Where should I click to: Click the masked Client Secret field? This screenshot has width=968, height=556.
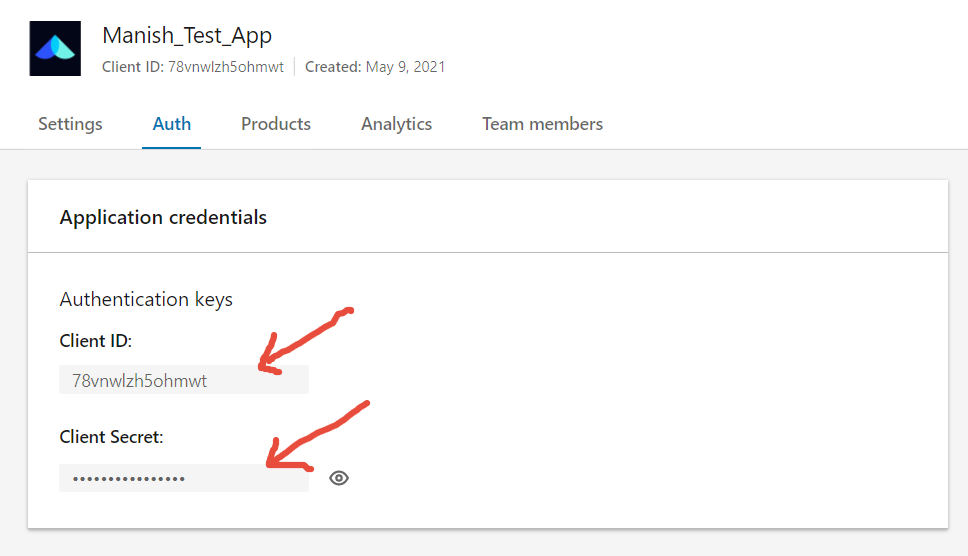point(184,478)
